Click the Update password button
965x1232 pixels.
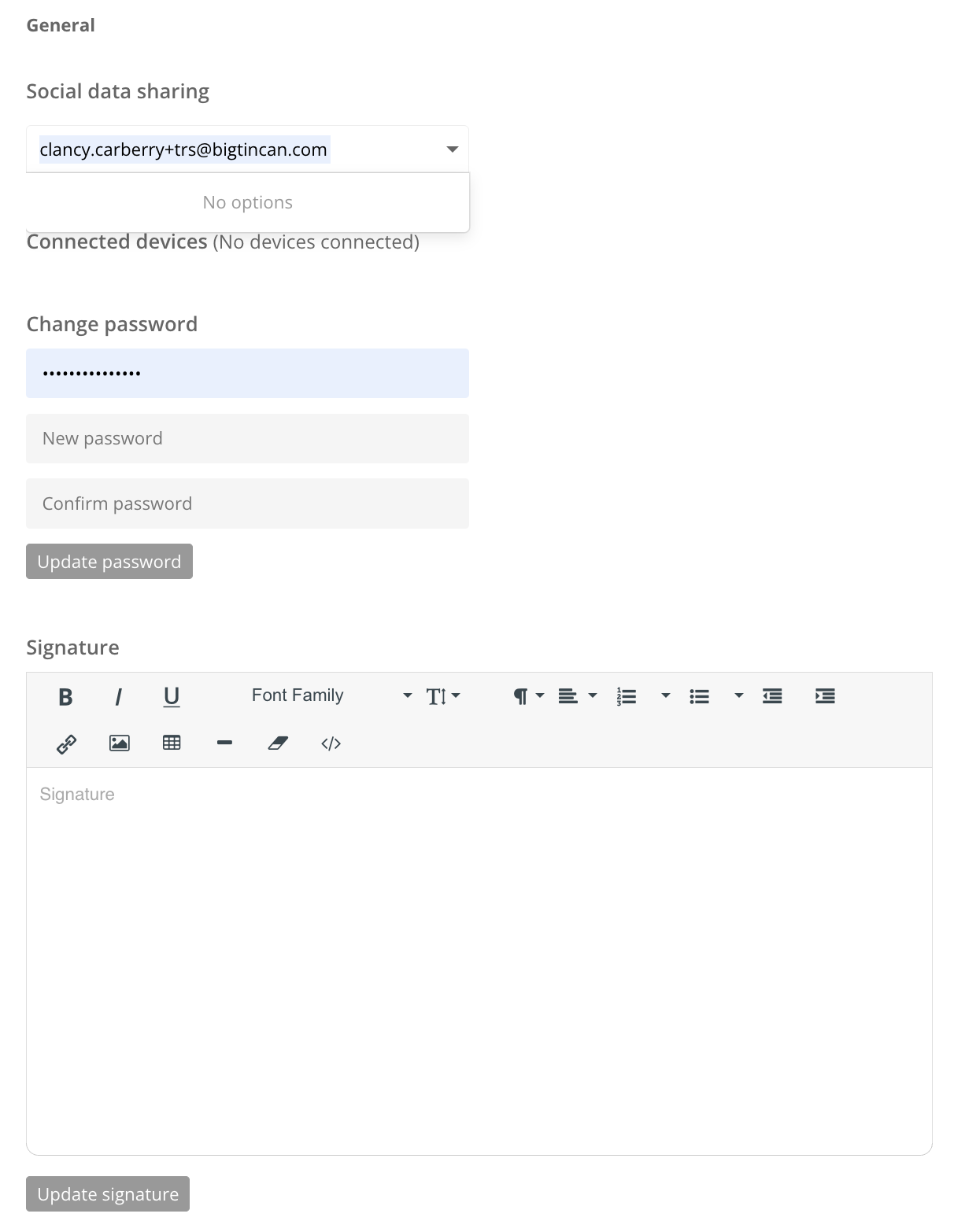[x=109, y=561]
